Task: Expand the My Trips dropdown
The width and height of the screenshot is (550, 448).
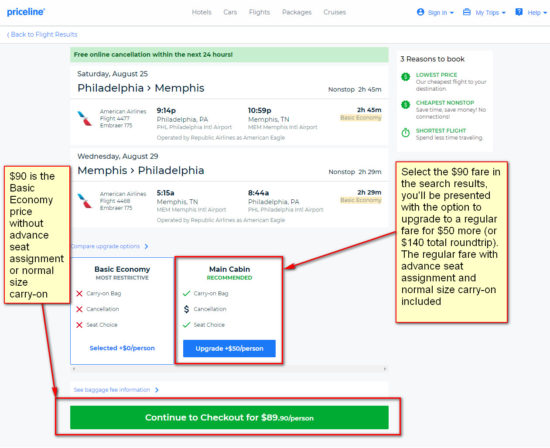Action: pyautogui.click(x=503, y=13)
